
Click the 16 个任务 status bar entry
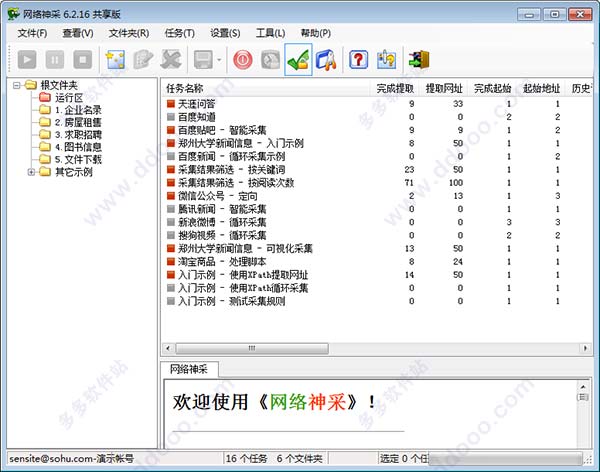246,458
